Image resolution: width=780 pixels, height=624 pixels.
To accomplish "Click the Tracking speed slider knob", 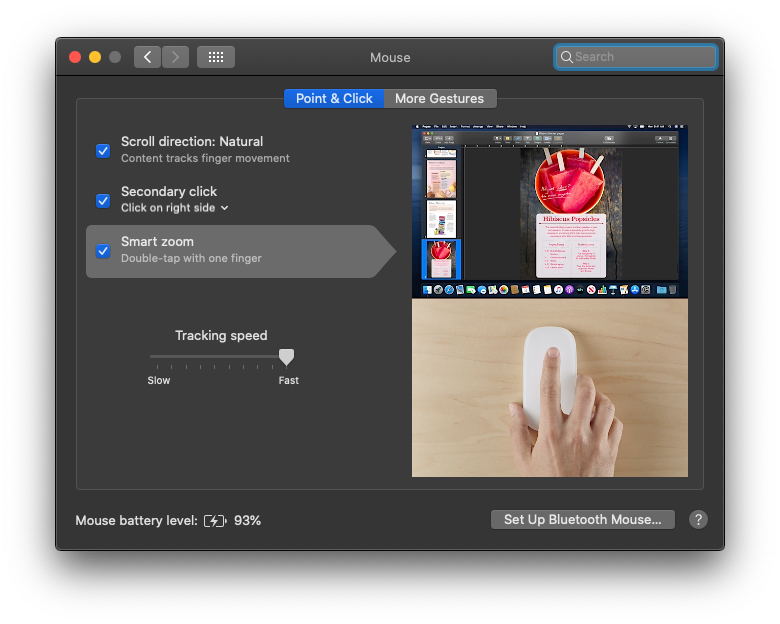I will pos(287,357).
